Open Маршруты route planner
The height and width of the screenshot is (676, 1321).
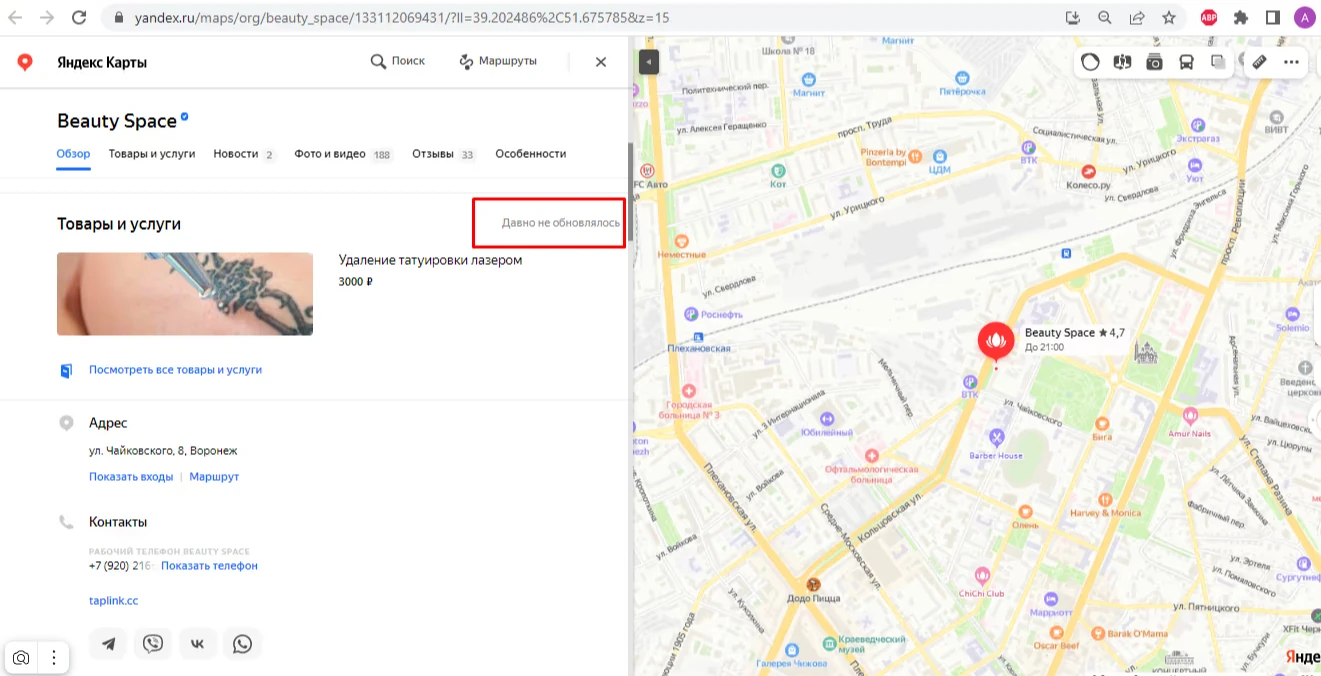tap(498, 61)
